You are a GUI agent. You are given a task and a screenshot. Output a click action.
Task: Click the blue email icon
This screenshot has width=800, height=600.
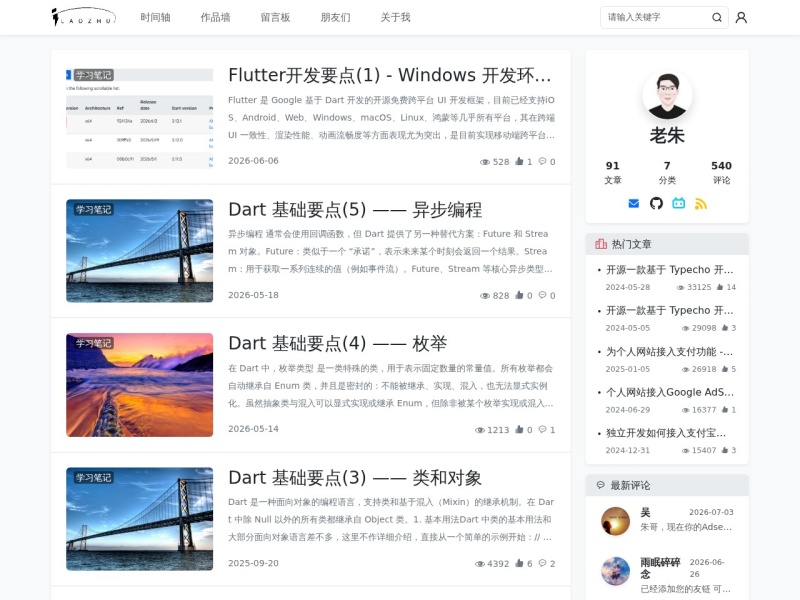point(634,204)
